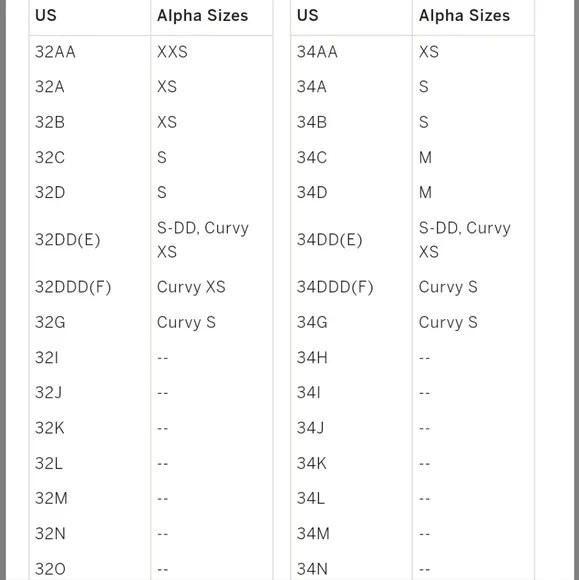Image resolution: width=579 pixels, height=580 pixels.
Task: Click the 34H size cell
Action: click(x=312, y=358)
